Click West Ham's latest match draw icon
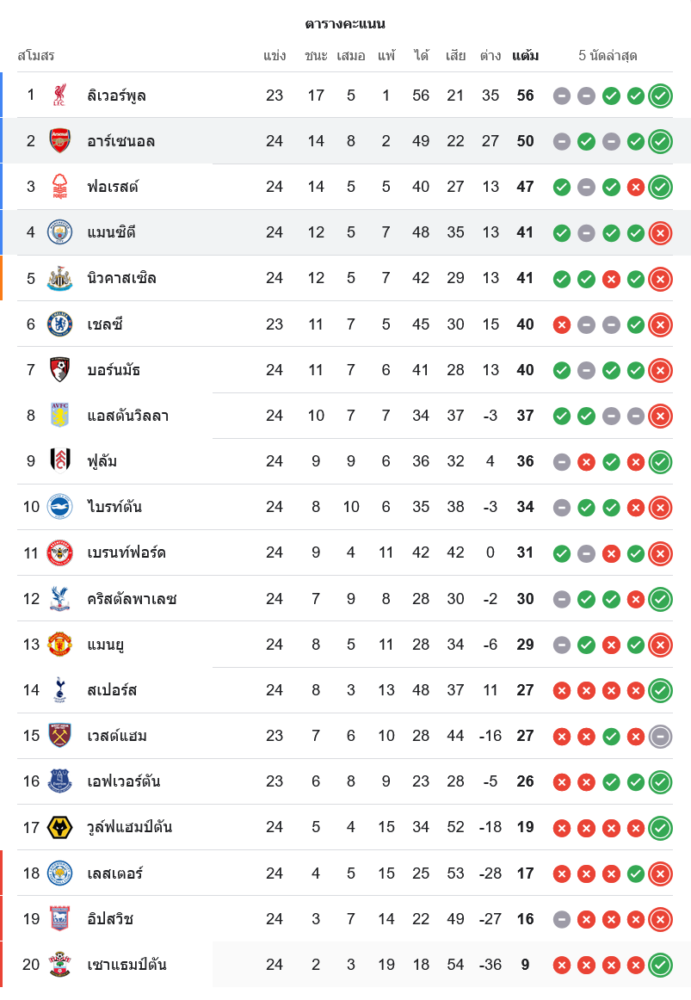This screenshot has width=691, height=1000. point(660,736)
